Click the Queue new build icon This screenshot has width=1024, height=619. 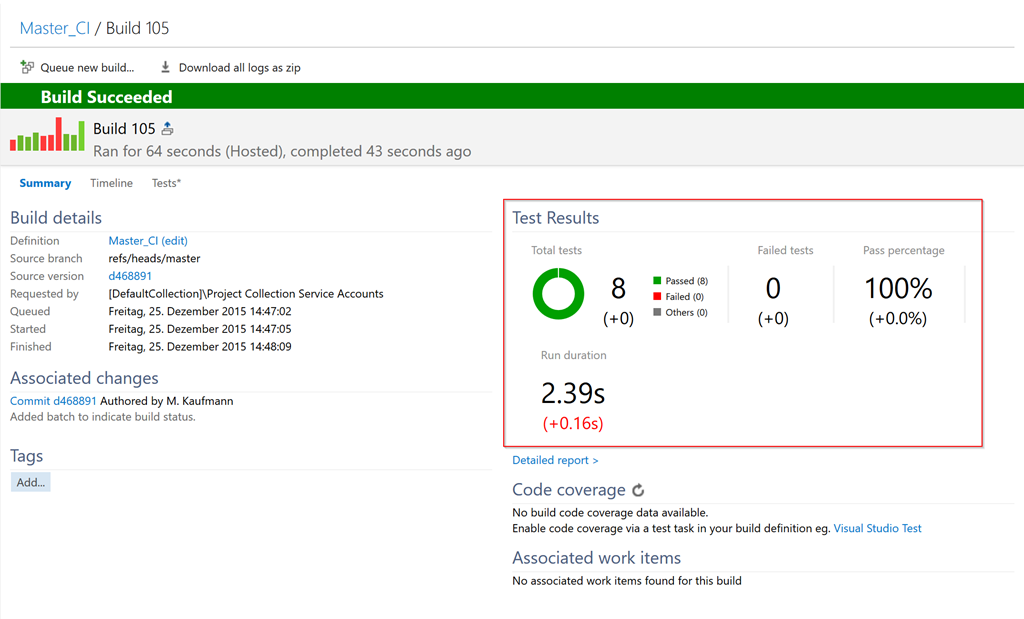(27, 68)
